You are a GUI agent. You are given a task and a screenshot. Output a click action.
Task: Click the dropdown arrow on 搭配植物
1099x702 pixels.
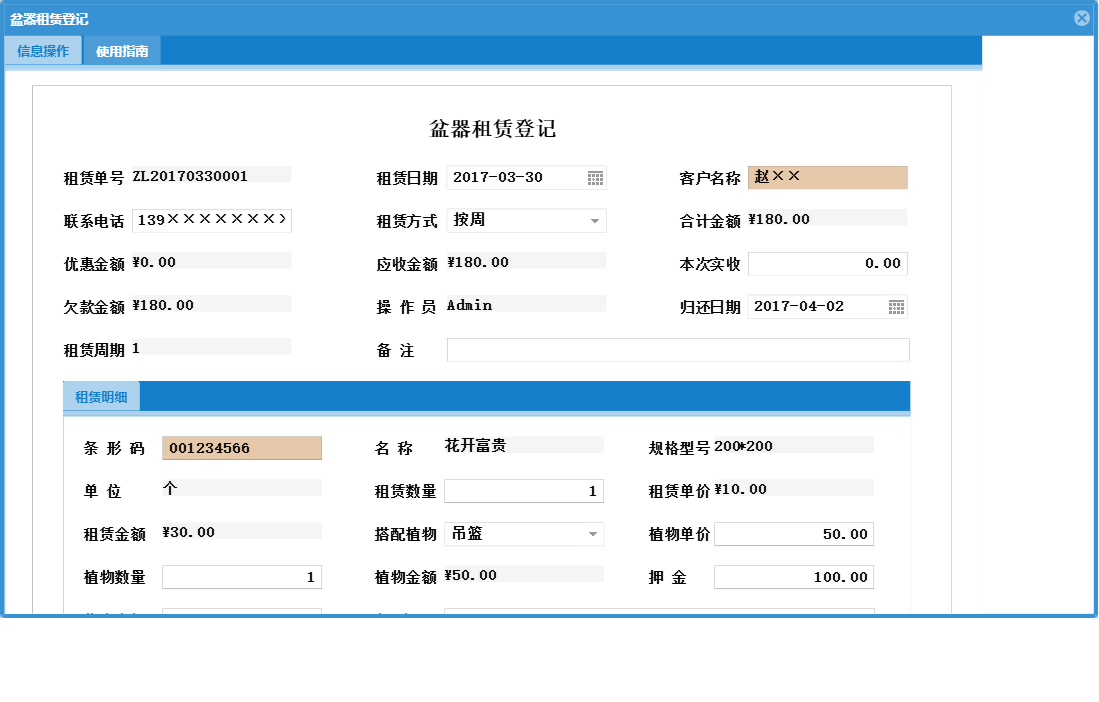(x=595, y=533)
